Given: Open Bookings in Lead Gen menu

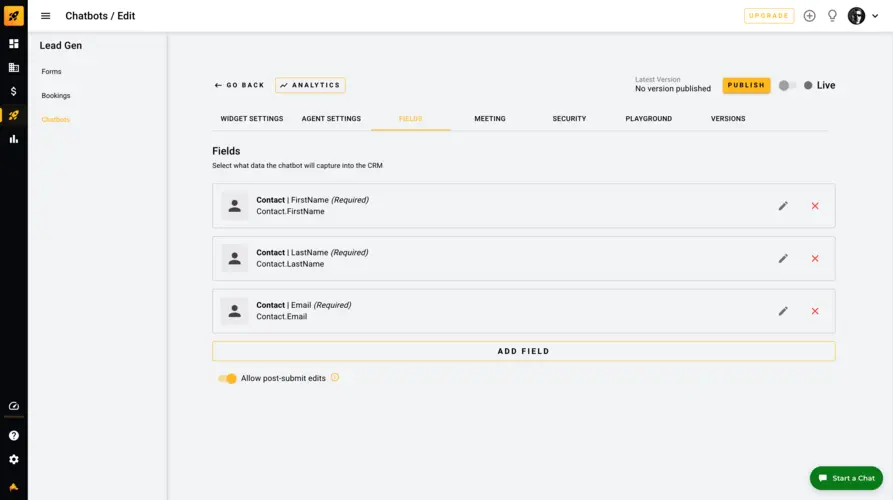Looking at the screenshot, I should [x=56, y=96].
